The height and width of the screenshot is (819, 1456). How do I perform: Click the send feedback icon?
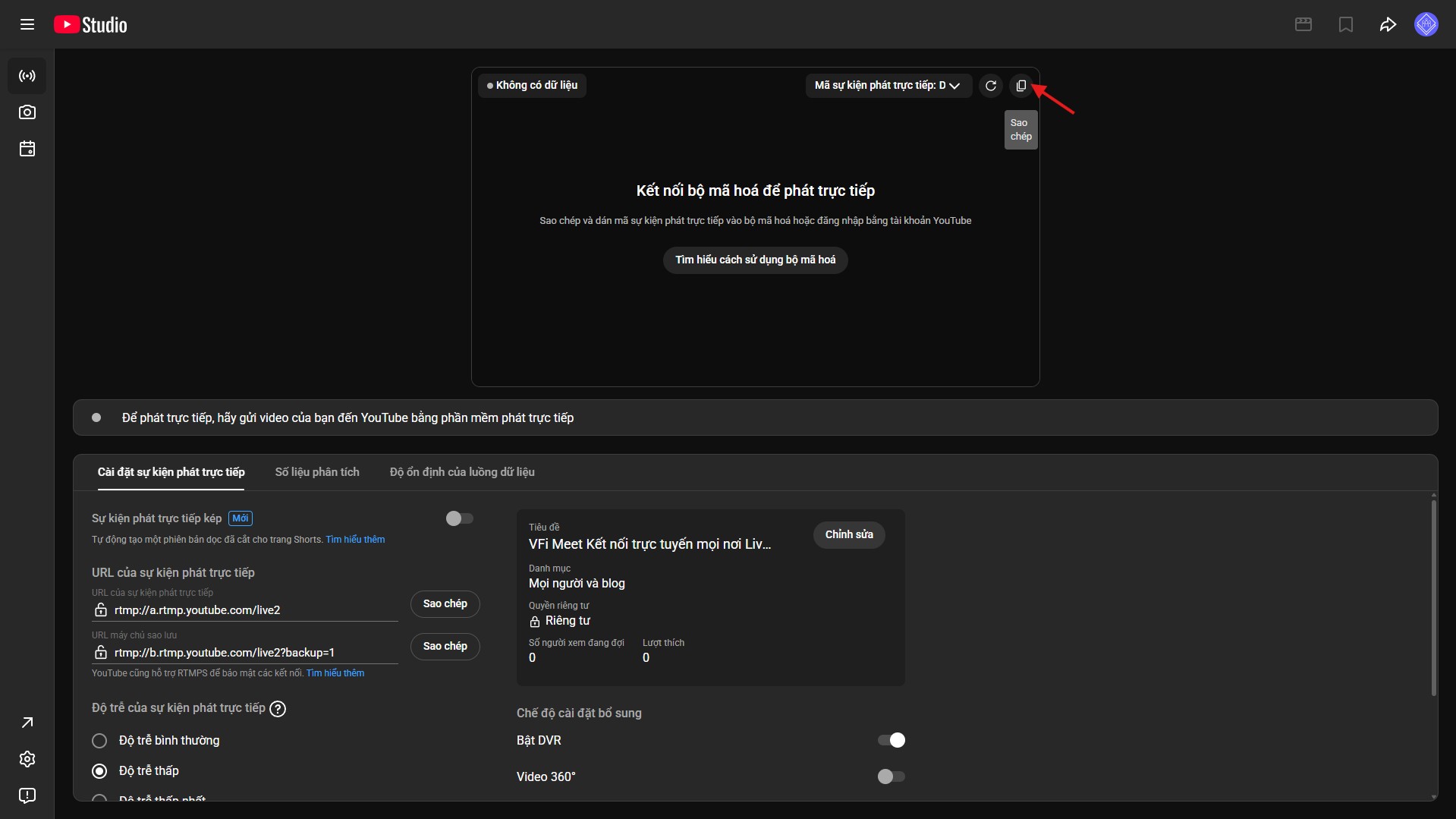(27, 795)
